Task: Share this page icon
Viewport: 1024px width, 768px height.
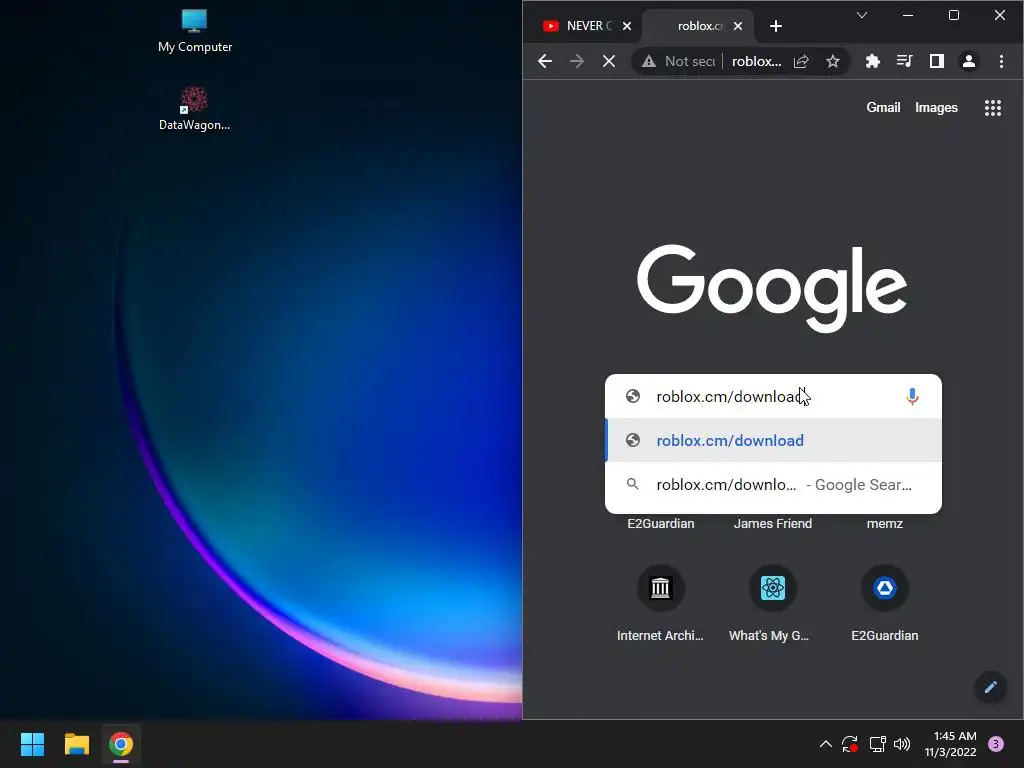Action: [x=801, y=61]
